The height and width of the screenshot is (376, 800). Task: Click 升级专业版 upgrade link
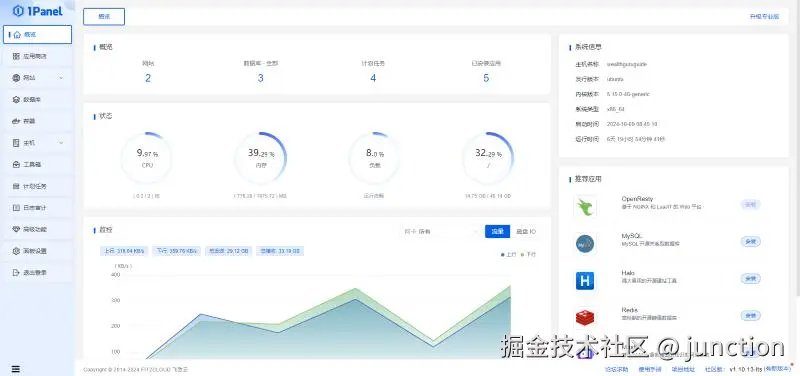(x=764, y=17)
